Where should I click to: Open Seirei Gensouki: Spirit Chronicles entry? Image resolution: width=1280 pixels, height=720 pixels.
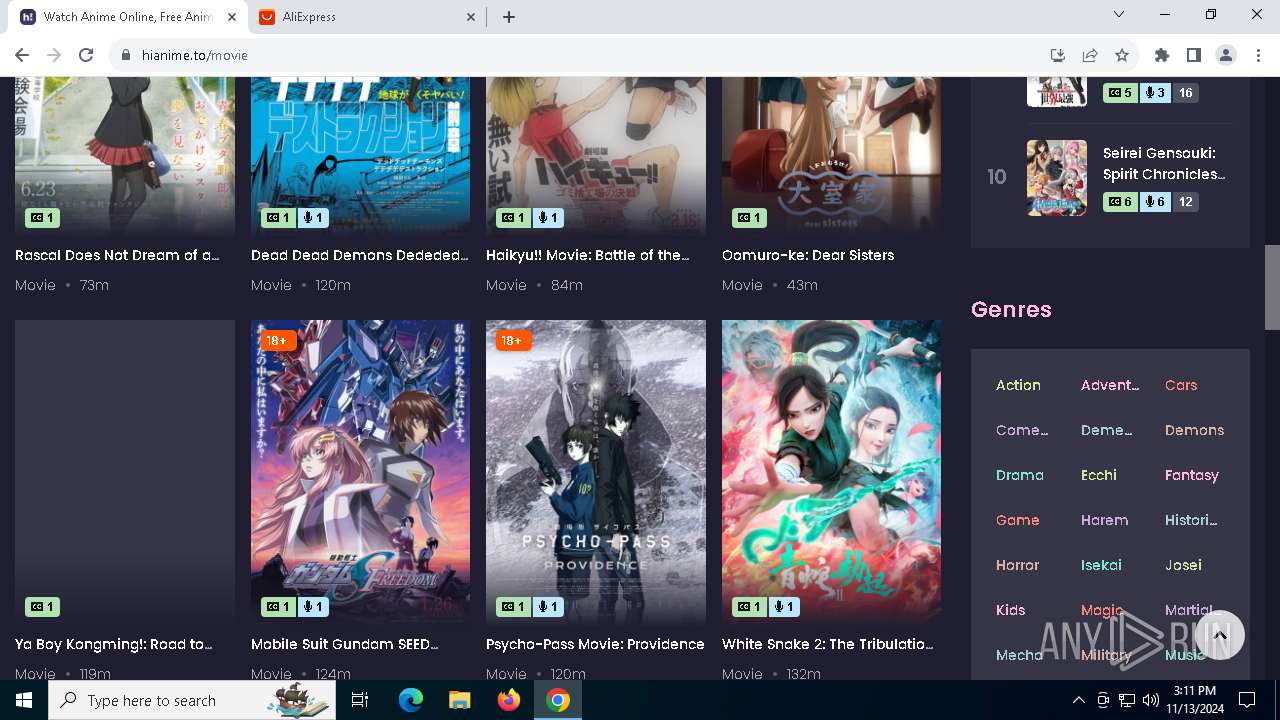(x=1164, y=163)
